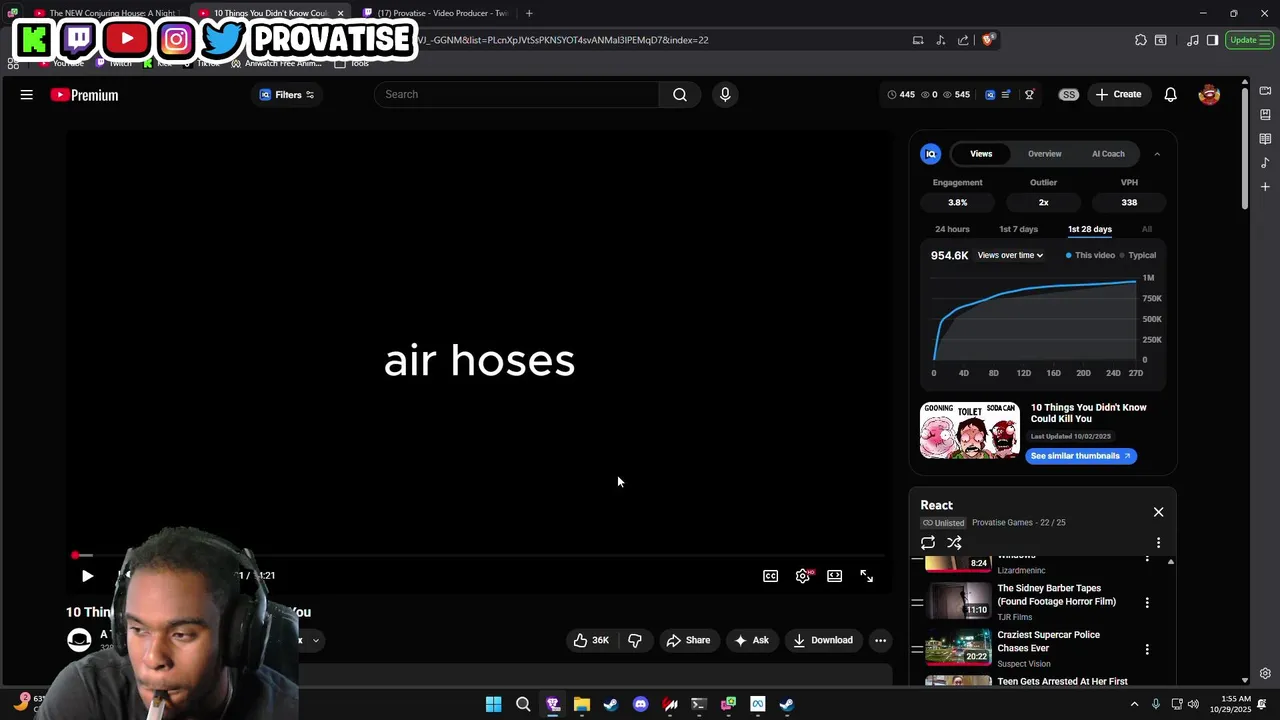Select the All time range

[1147, 229]
